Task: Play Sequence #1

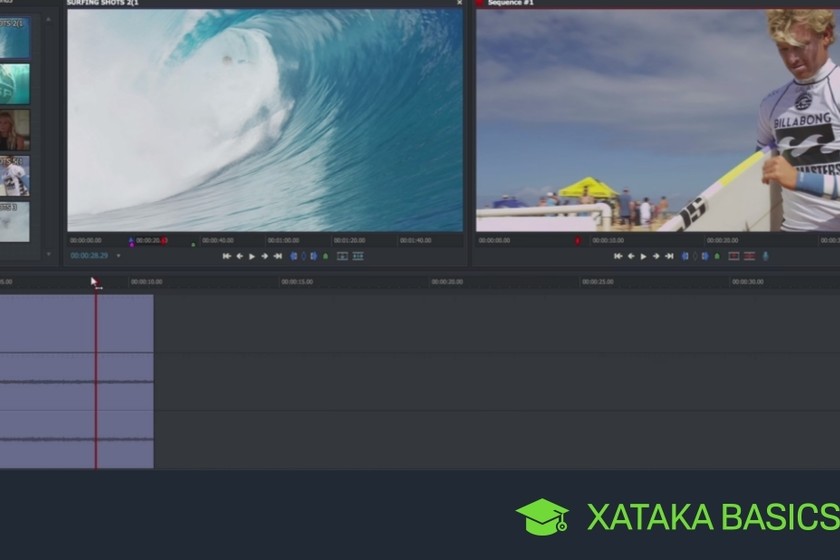Action: 643,256
